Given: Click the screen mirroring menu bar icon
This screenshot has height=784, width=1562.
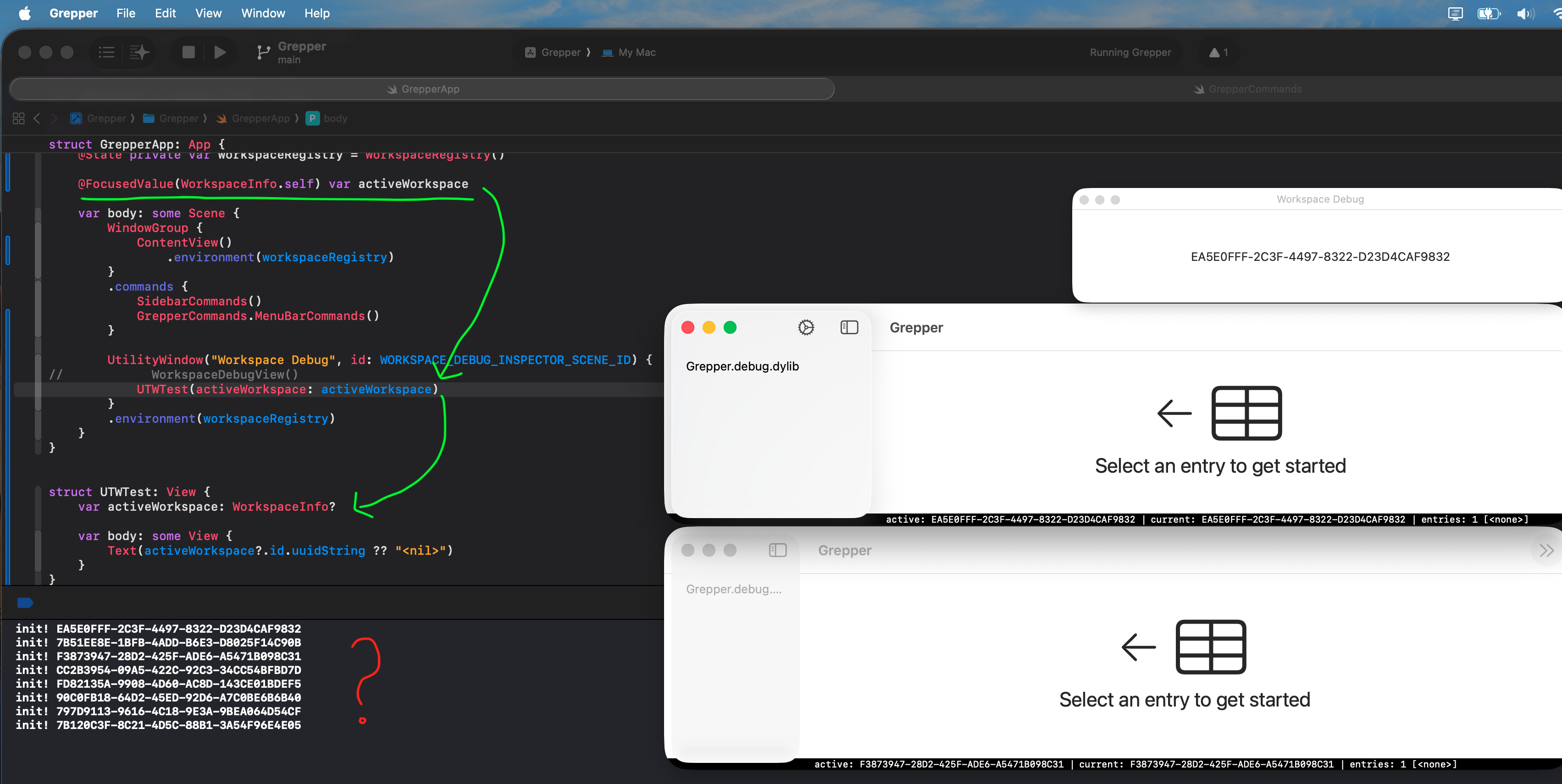Looking at the screenshot, I should 1455,13.
